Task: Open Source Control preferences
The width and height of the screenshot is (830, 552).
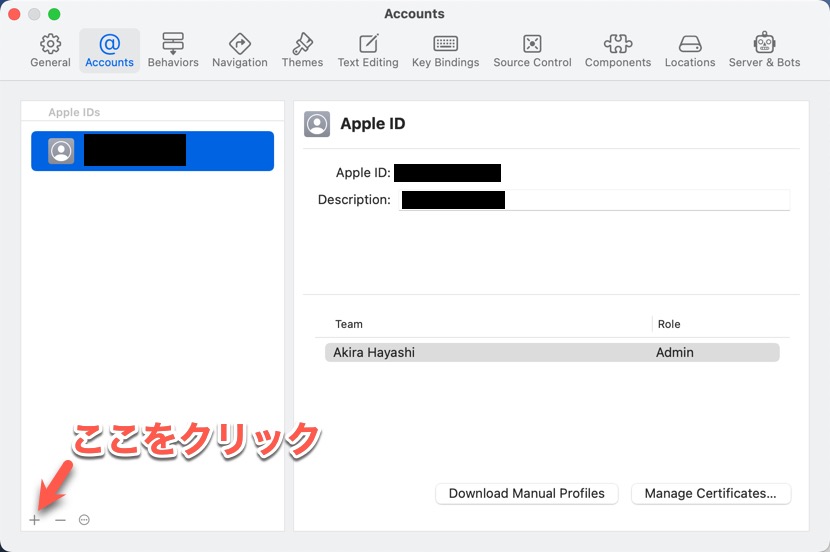Action: pyautogui.click(x=533, y=51)
